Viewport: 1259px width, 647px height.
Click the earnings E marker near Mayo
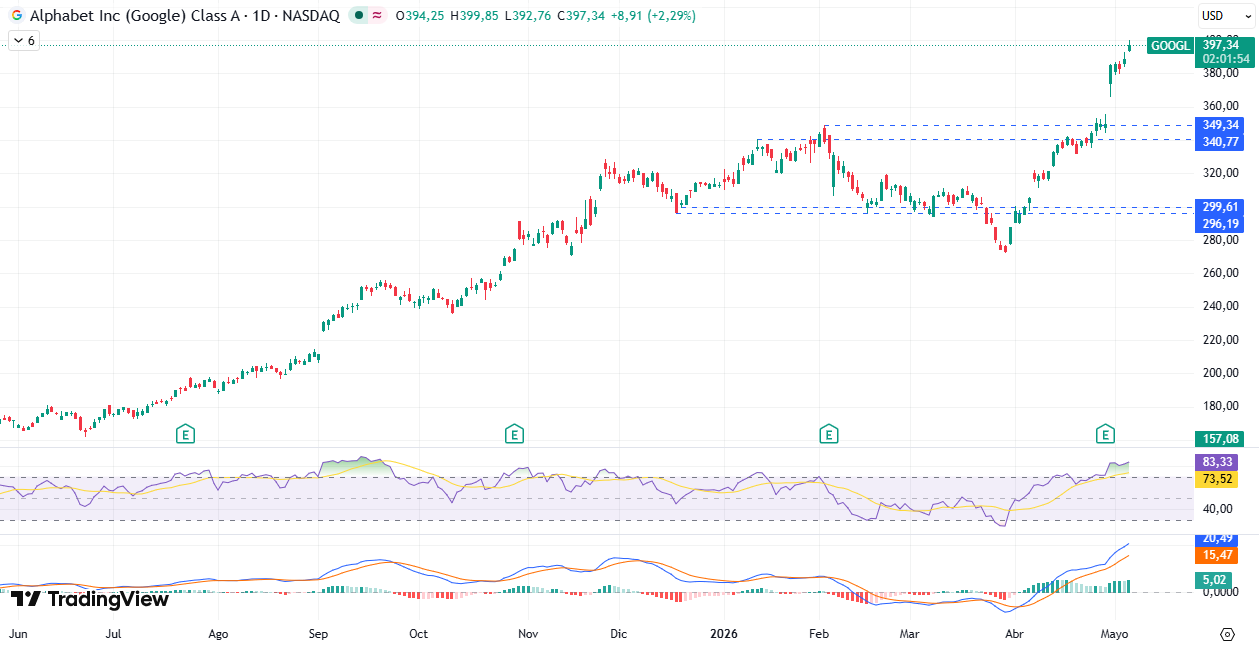coord(1105,434)
